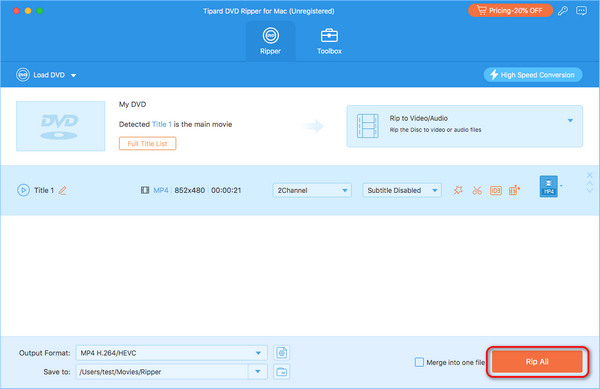Click the 852x480 resolution text
600x389 pixels.
(x=189, y=190)
